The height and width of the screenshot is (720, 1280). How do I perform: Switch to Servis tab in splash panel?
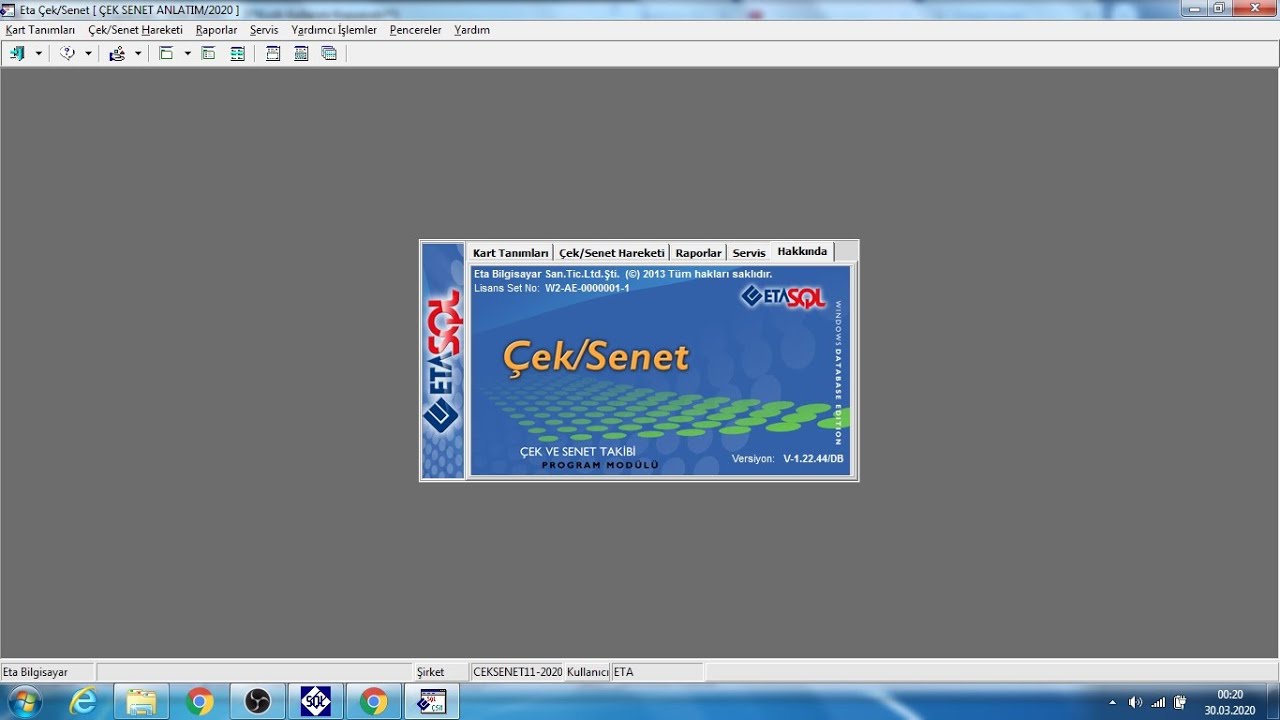[749, 253]
